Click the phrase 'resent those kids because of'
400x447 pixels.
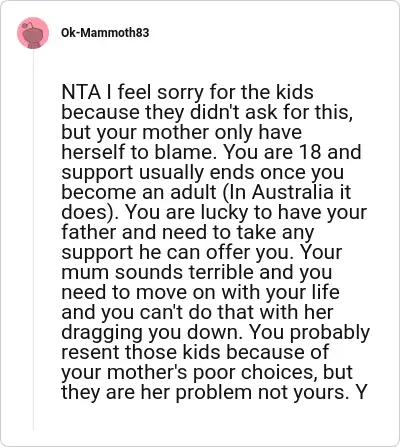195,352
